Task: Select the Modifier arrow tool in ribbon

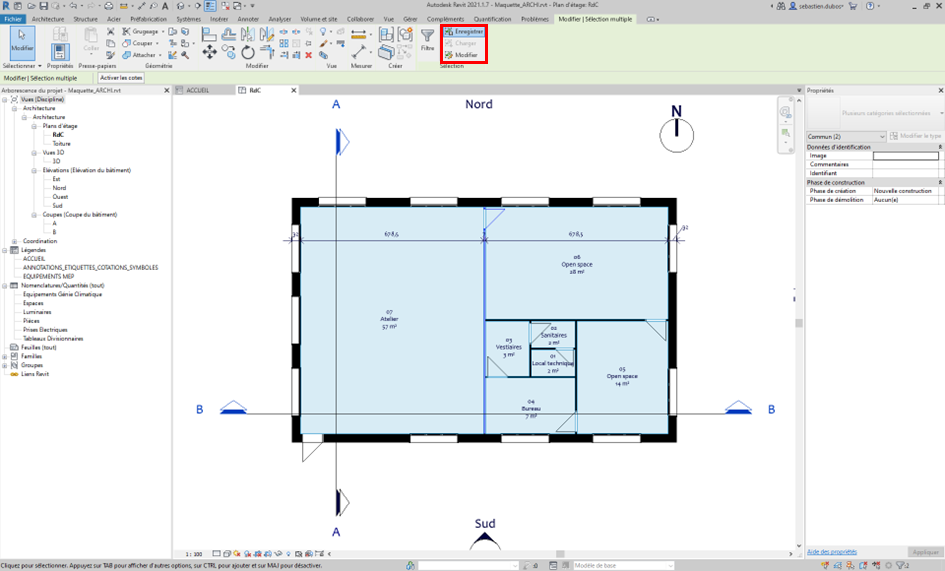Action: 21,44
